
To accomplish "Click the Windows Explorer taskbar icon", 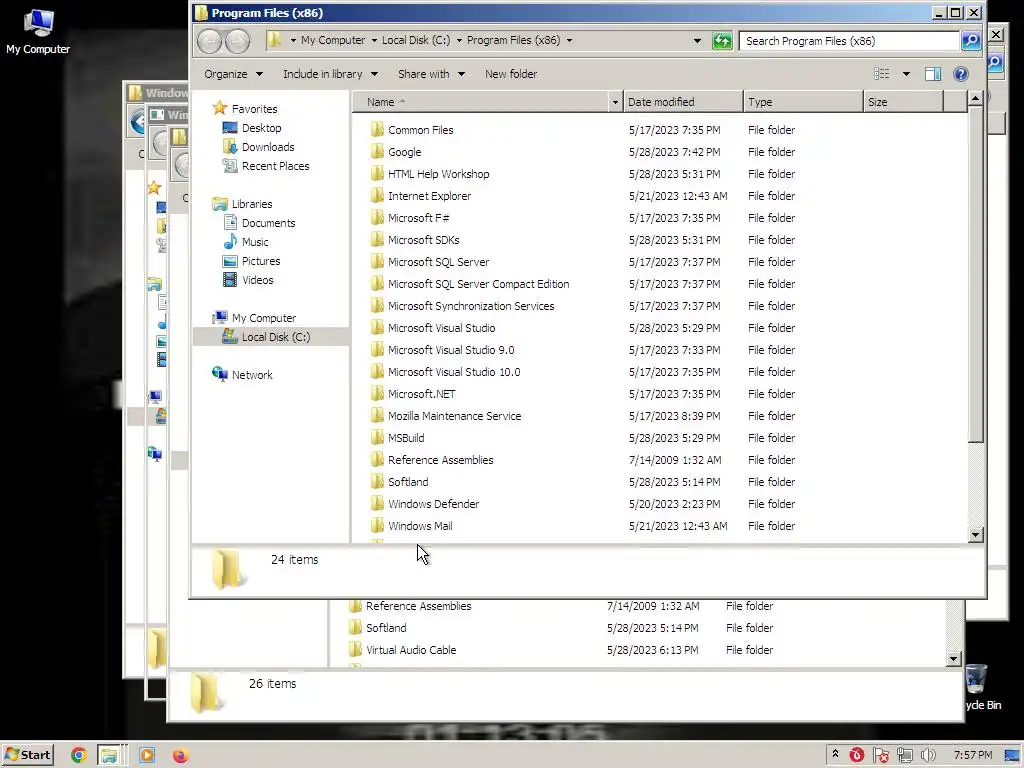I will point(109,755).
